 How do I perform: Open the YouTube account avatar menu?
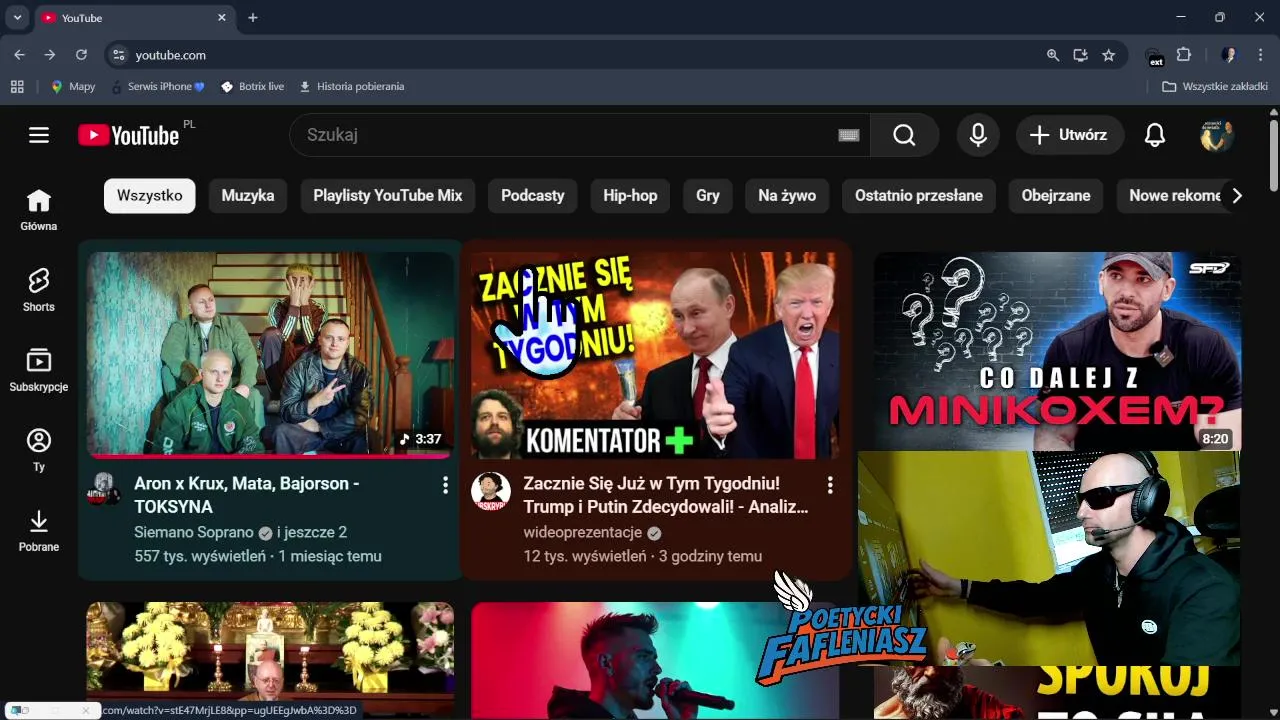[x=1217, y=135]
